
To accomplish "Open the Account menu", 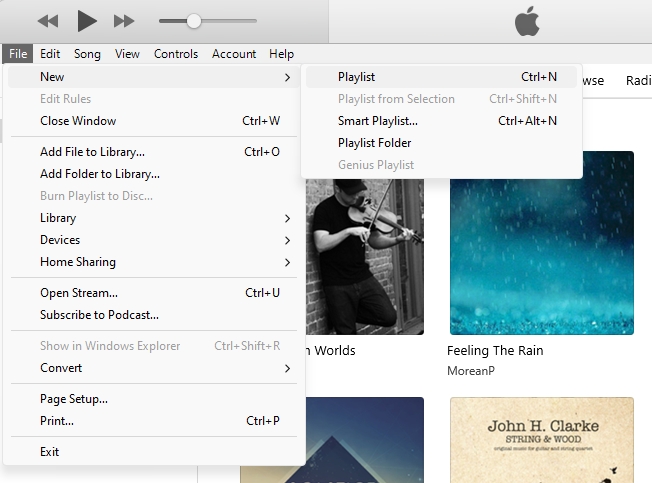I will [x=234, y=54].
